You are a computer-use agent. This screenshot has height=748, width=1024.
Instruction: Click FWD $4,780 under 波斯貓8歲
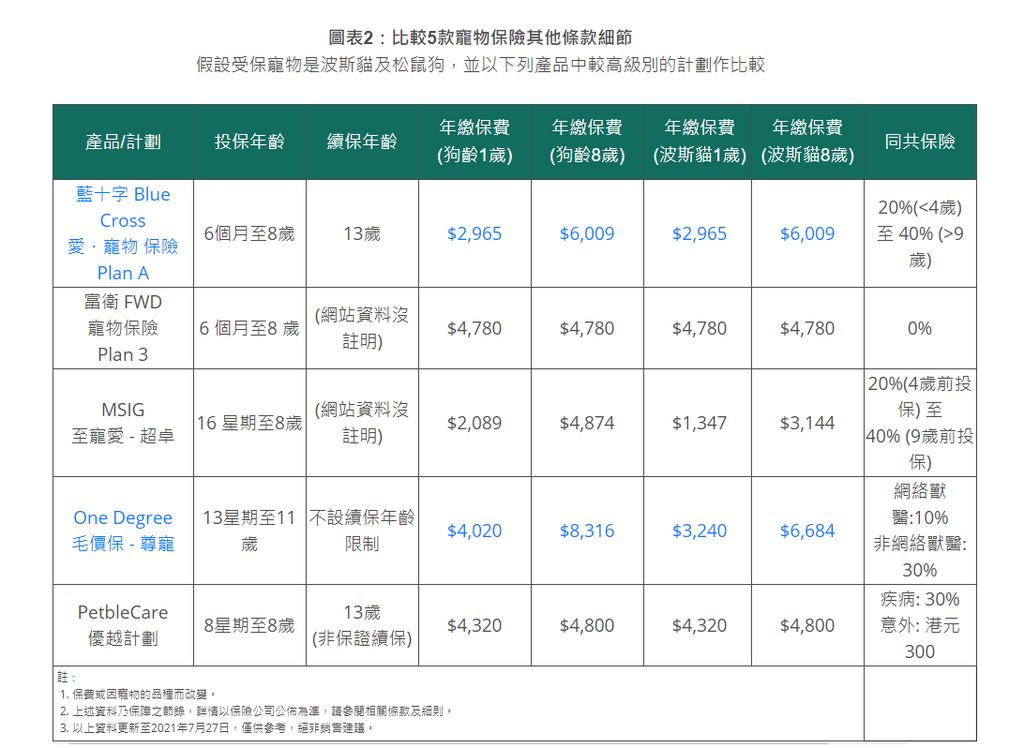(x=807, y=328)
